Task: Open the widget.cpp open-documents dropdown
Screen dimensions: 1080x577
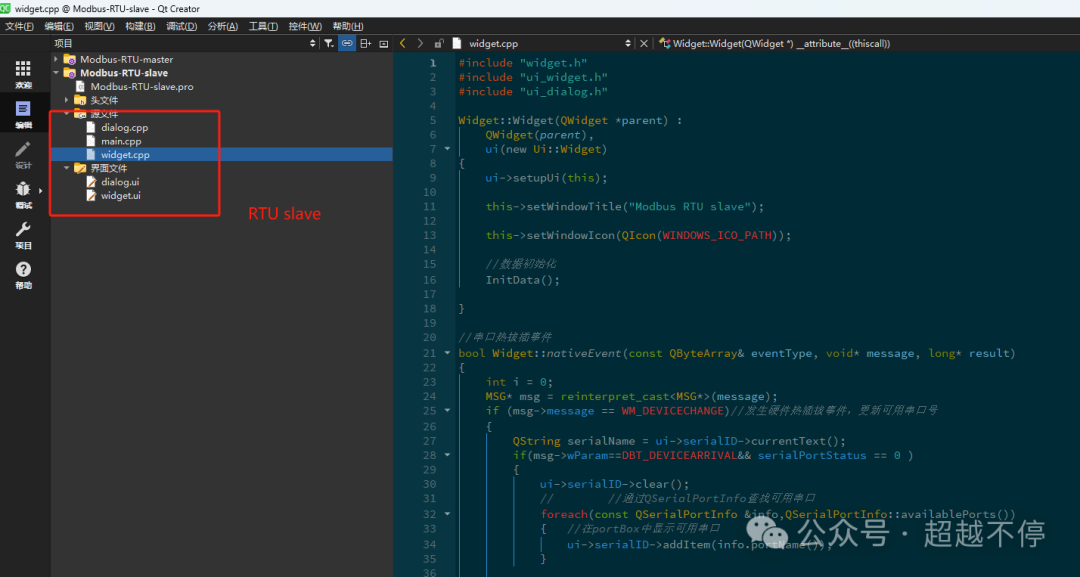Action: [x=542, y=43]
